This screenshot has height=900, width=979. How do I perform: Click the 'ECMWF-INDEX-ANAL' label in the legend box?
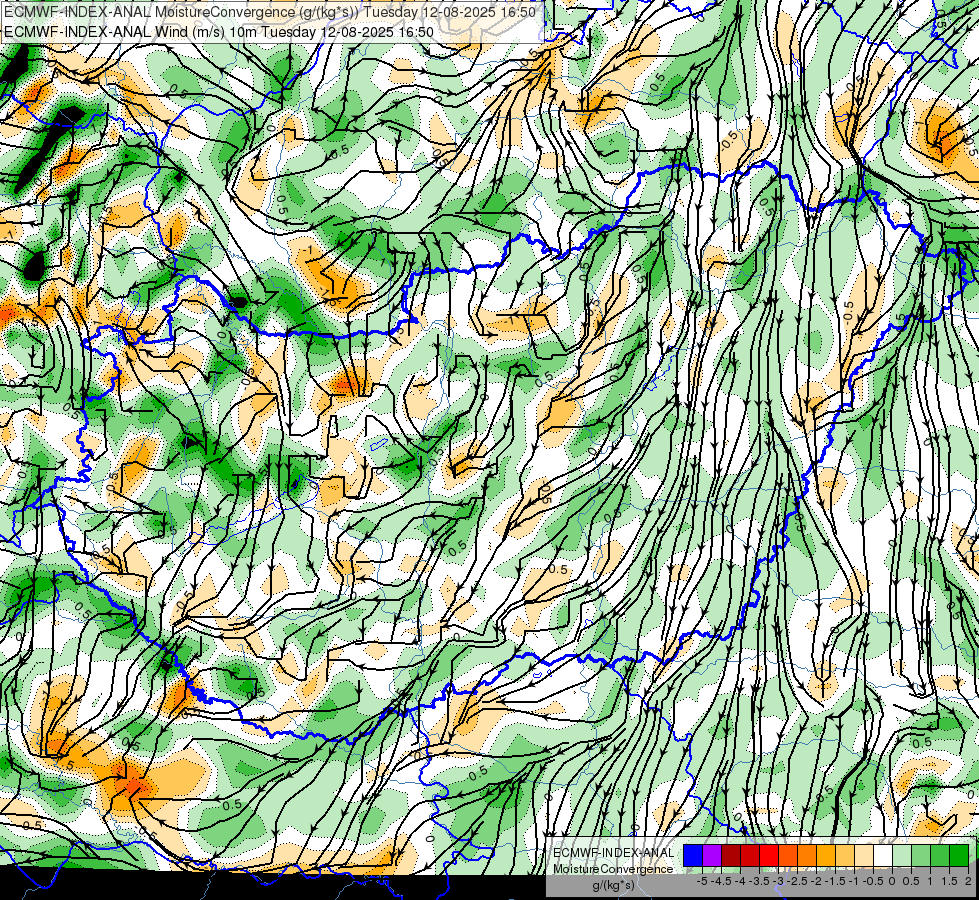(614, 853)
